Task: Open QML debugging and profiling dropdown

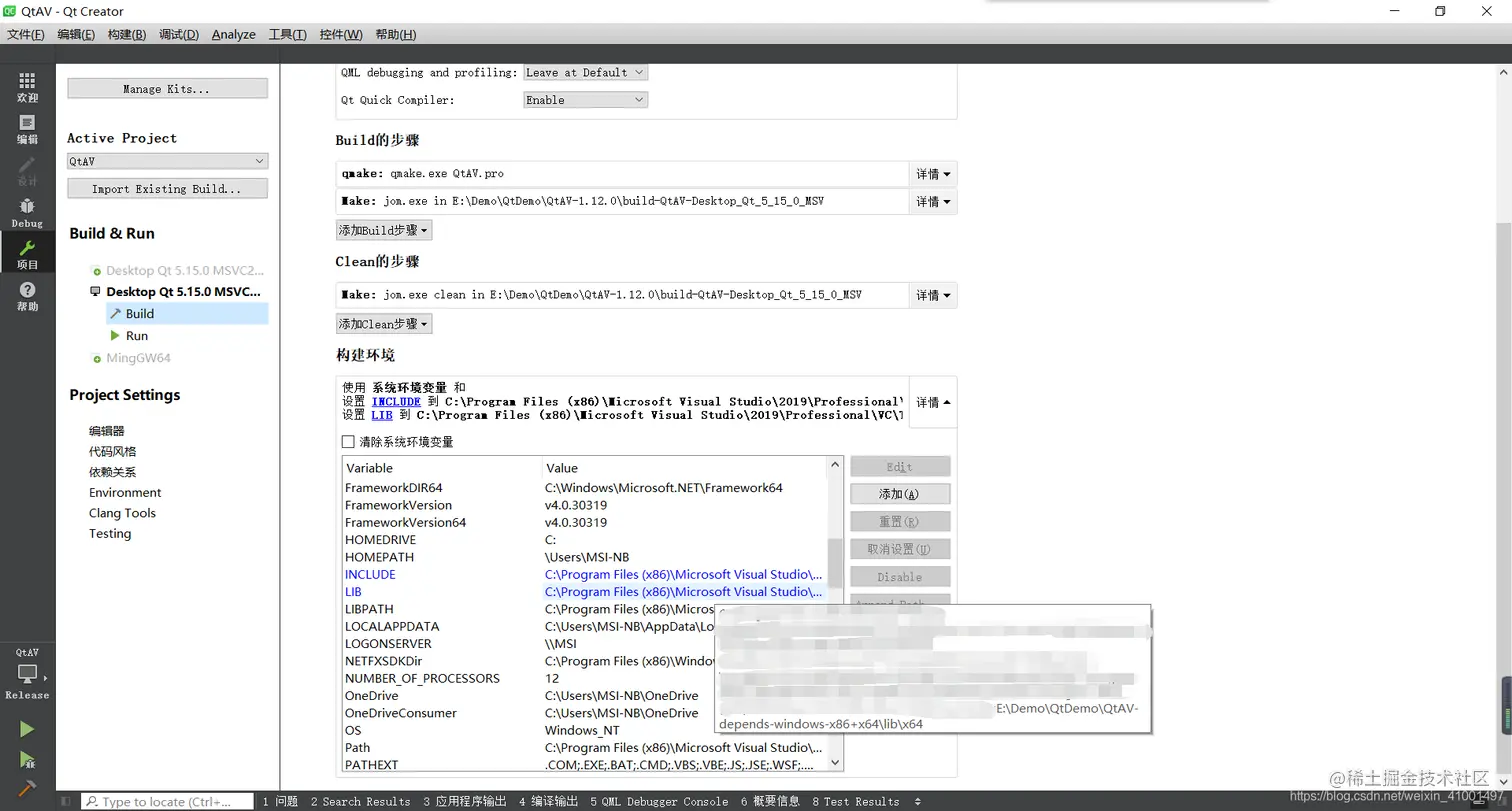Action: (x=586, y=72)
